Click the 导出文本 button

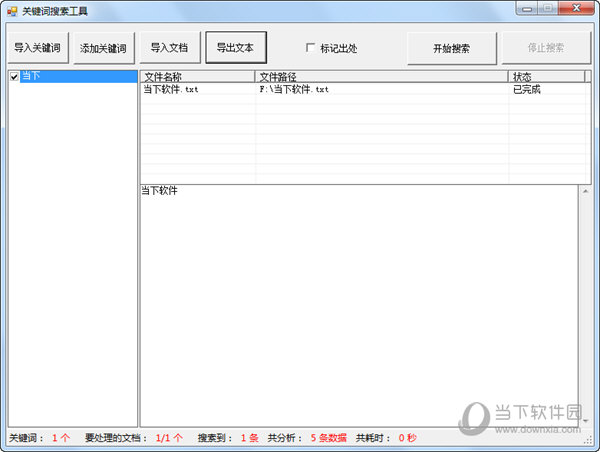pyautogui.click(x=236, y=48)
